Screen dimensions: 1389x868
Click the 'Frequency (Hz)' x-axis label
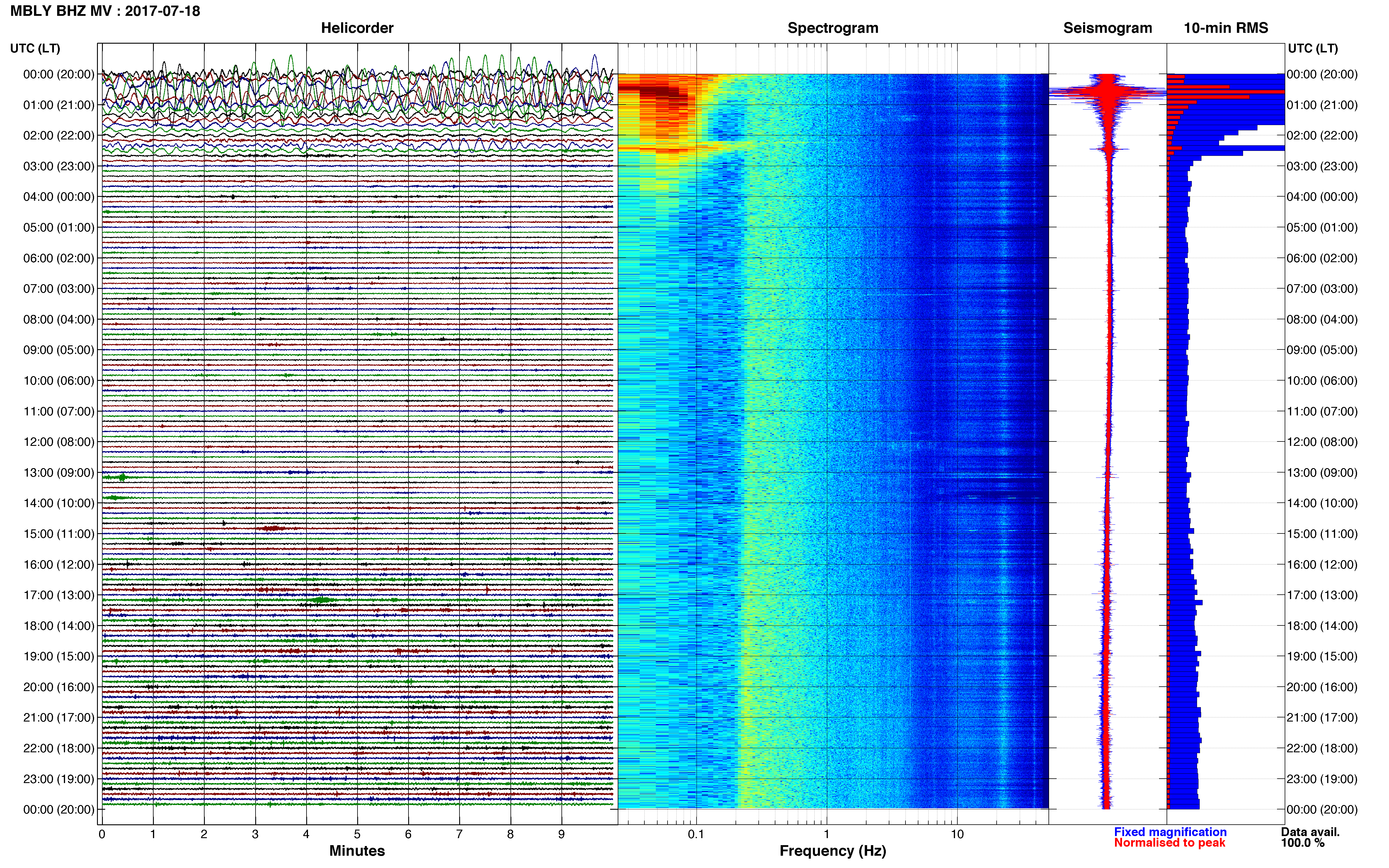833,851
